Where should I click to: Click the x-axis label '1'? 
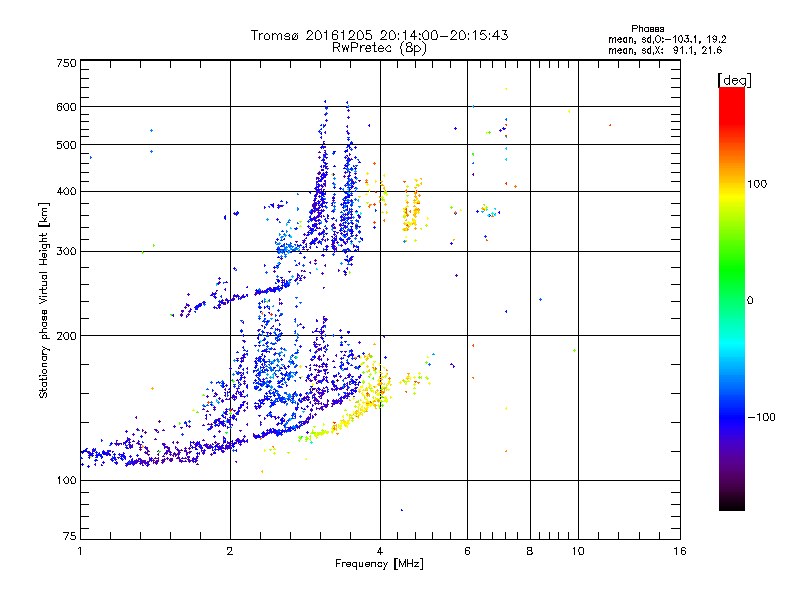point(80,551)
